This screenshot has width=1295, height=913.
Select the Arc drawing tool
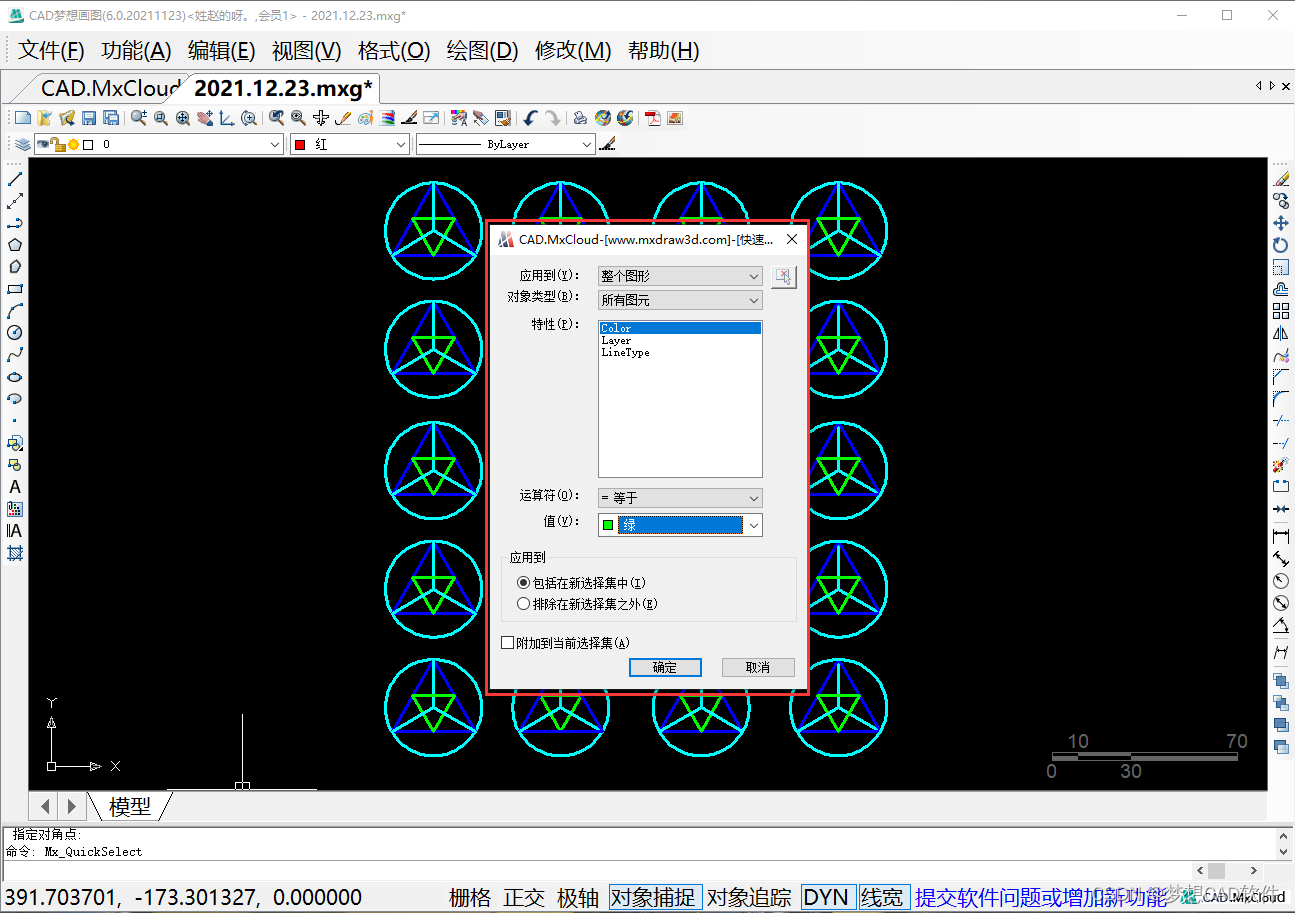coord(15,311)
